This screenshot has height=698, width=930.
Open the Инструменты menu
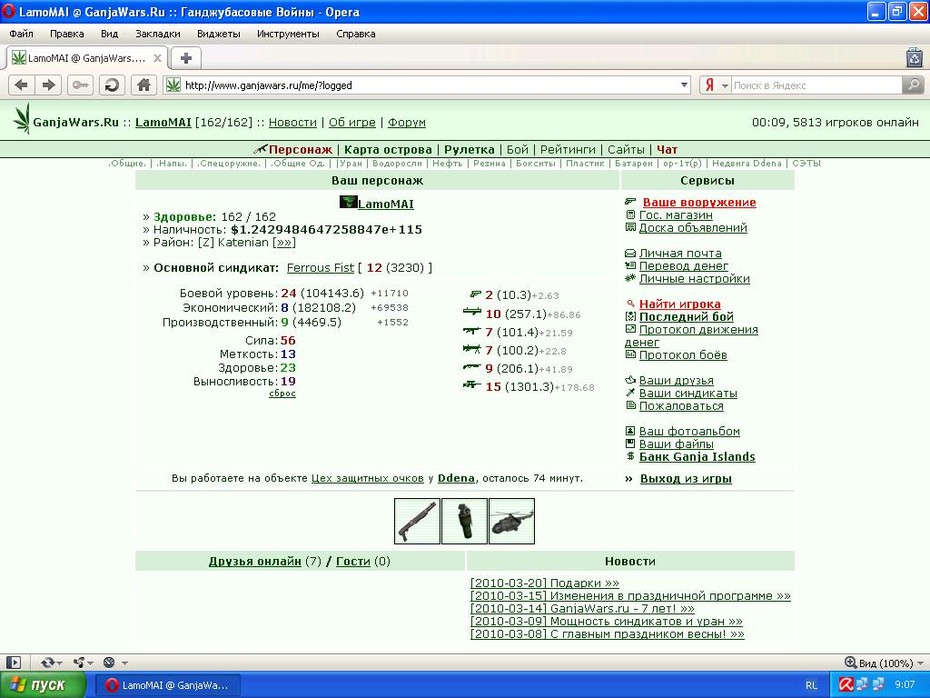[288, 34]
